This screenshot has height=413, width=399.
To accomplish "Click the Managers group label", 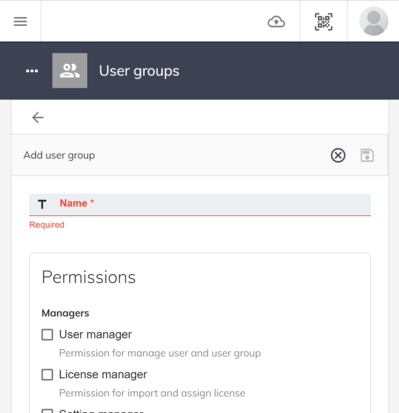I will coord(65,313).
